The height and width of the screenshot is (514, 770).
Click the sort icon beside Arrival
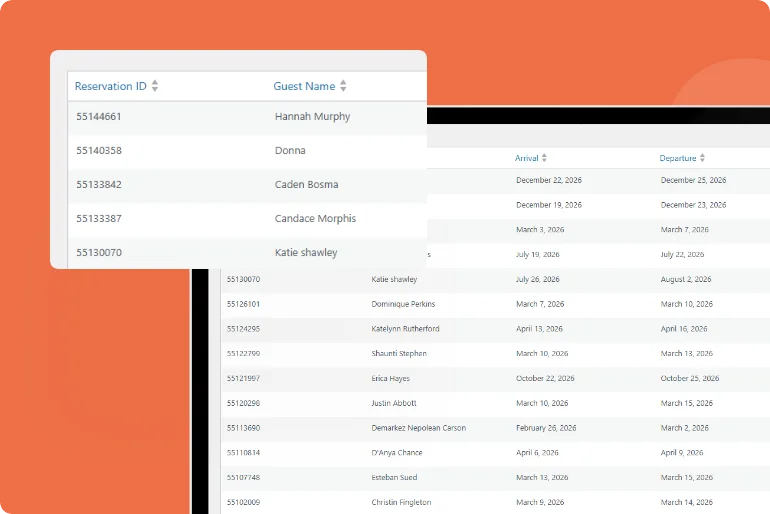pyautogui.click(x=544, y=158)
